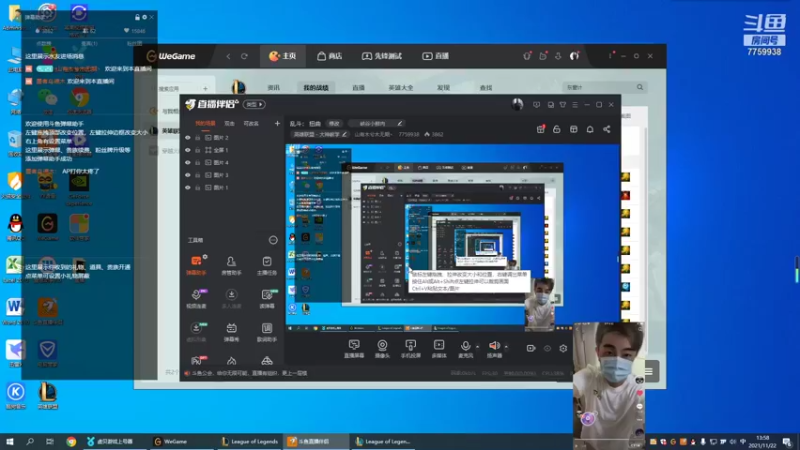Image resolution: width=800 pixels, height=450 pixels.
Task: Click the unlock icon beside gift box
Action: click(x=557, y=129)
